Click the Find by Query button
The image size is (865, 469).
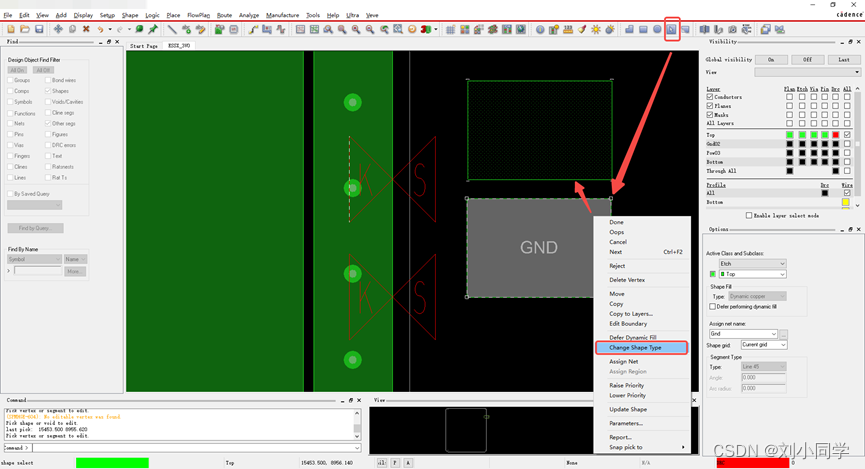[35, 228]
